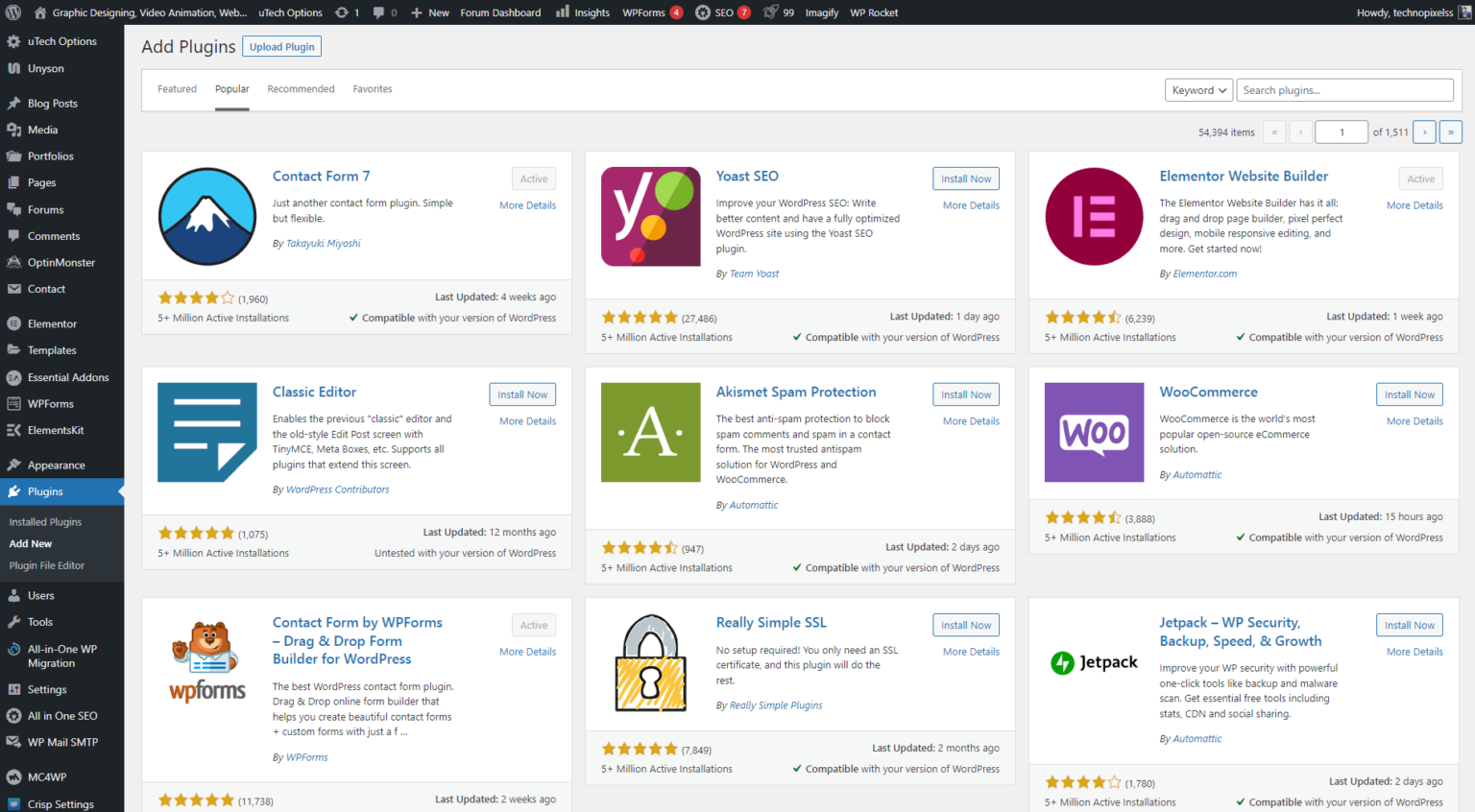Click the Upload Plugin button
Viewport: 1475px width, 812px height.
pos(281,46)
